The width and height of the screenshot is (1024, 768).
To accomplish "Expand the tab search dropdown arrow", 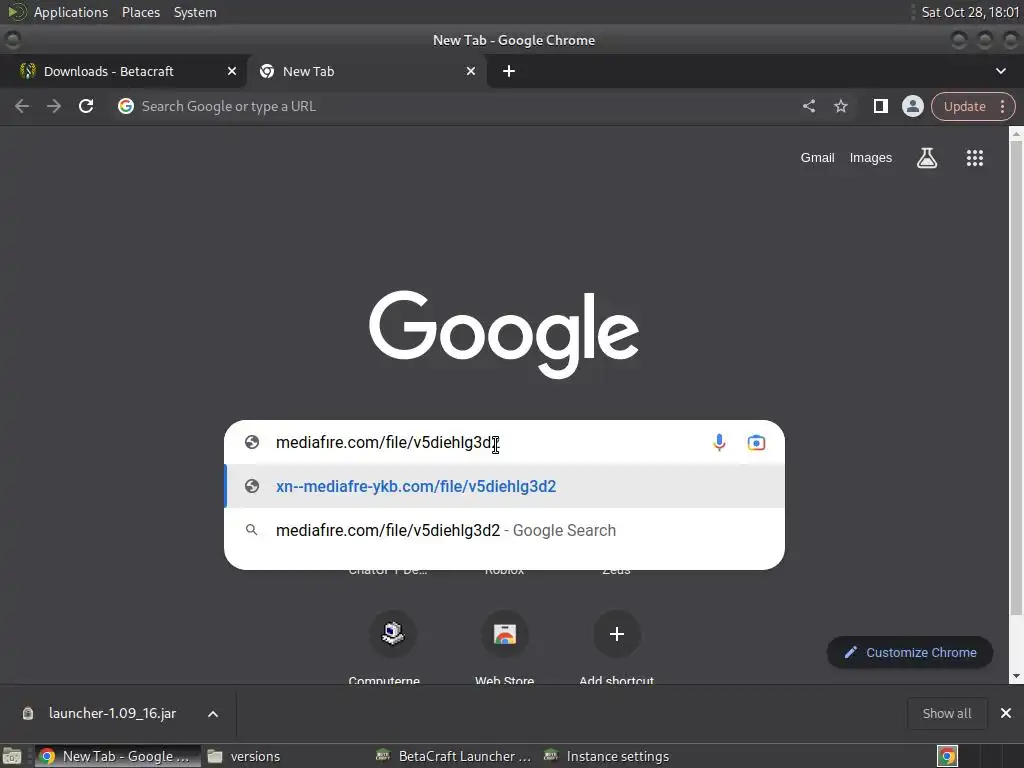I will coord(1000,71).
